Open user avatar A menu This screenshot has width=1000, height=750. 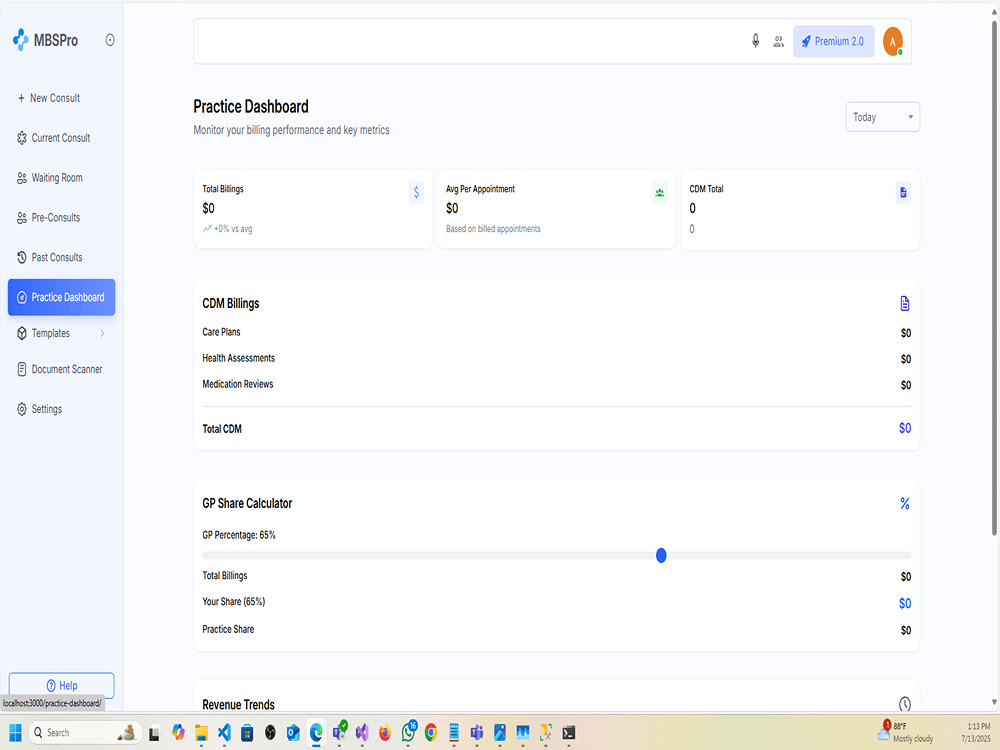(x=893, y=41)
